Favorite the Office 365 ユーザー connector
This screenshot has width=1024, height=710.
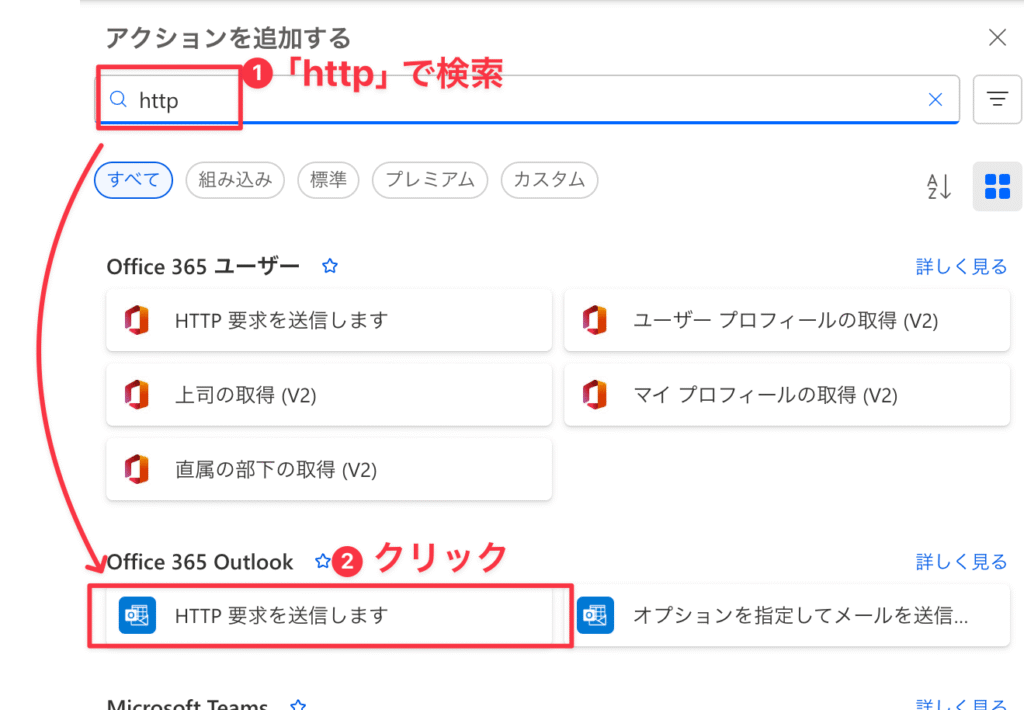(x=330, y=267)
